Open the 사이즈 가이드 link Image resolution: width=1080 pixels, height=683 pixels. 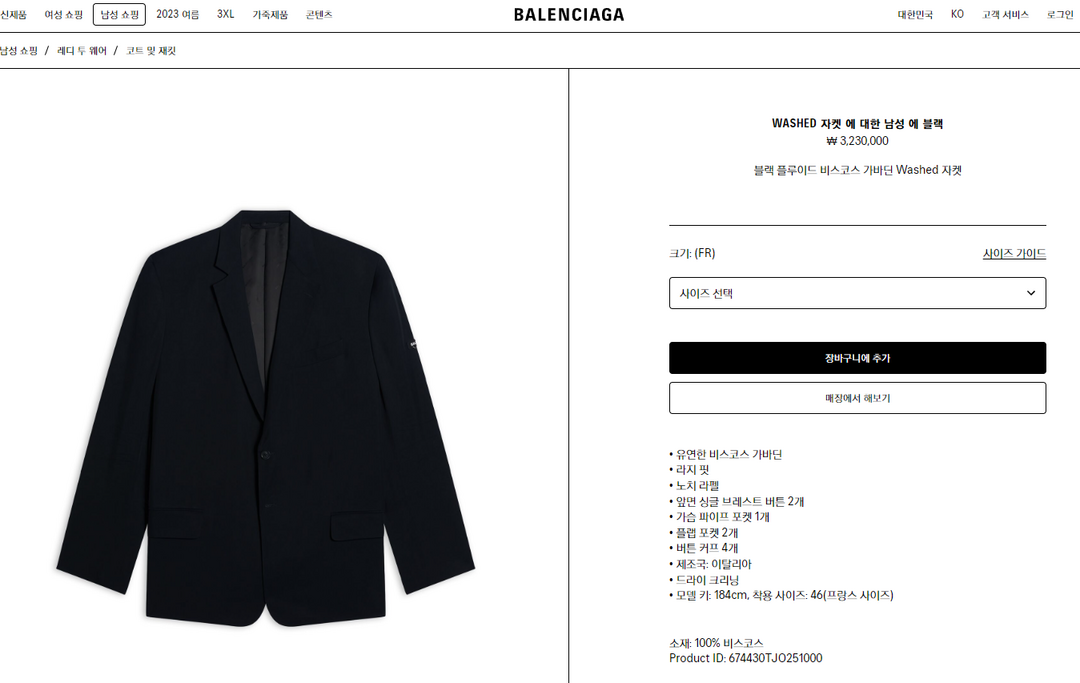1014,253
